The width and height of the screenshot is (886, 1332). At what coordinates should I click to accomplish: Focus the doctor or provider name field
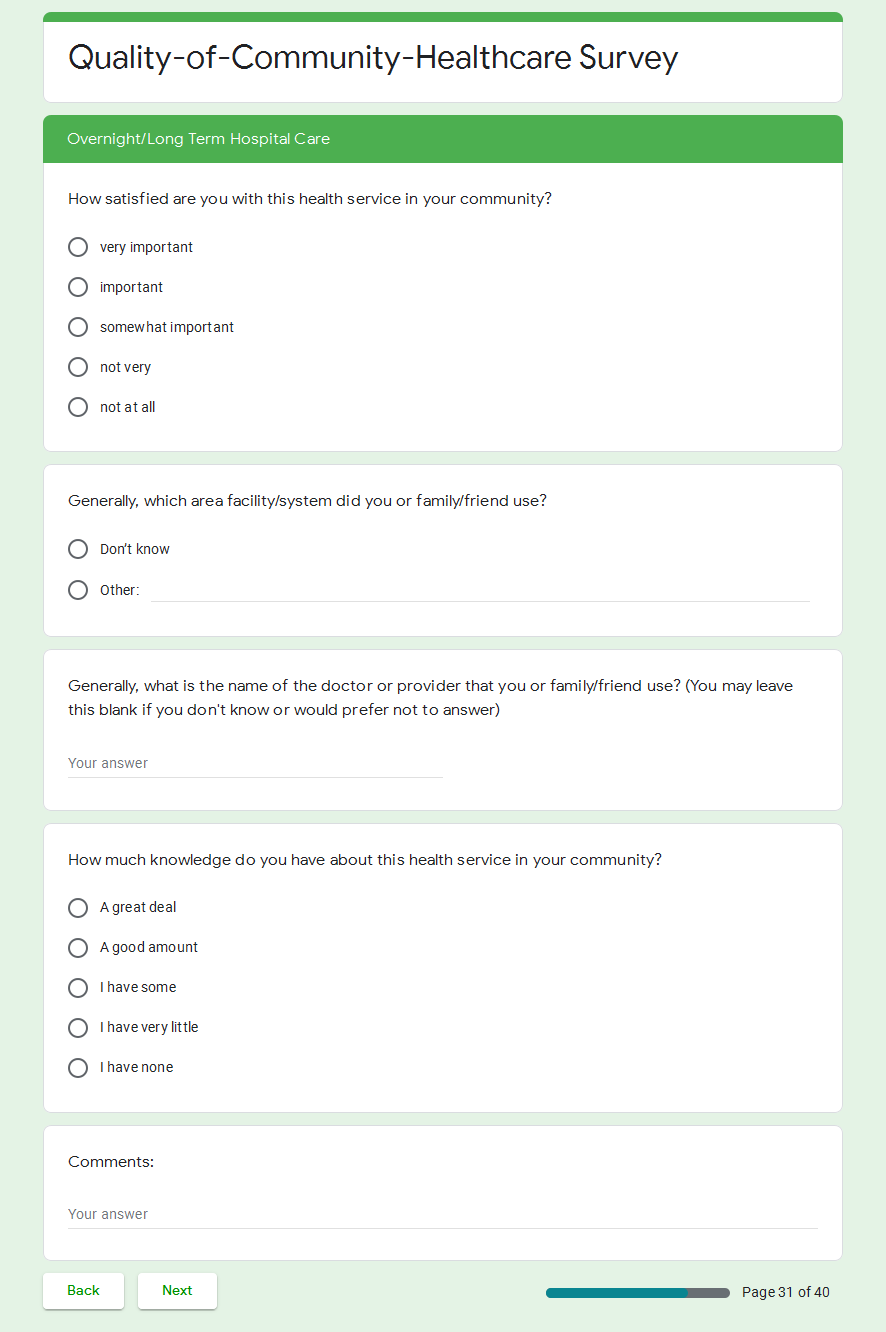(x=255, y=763)
